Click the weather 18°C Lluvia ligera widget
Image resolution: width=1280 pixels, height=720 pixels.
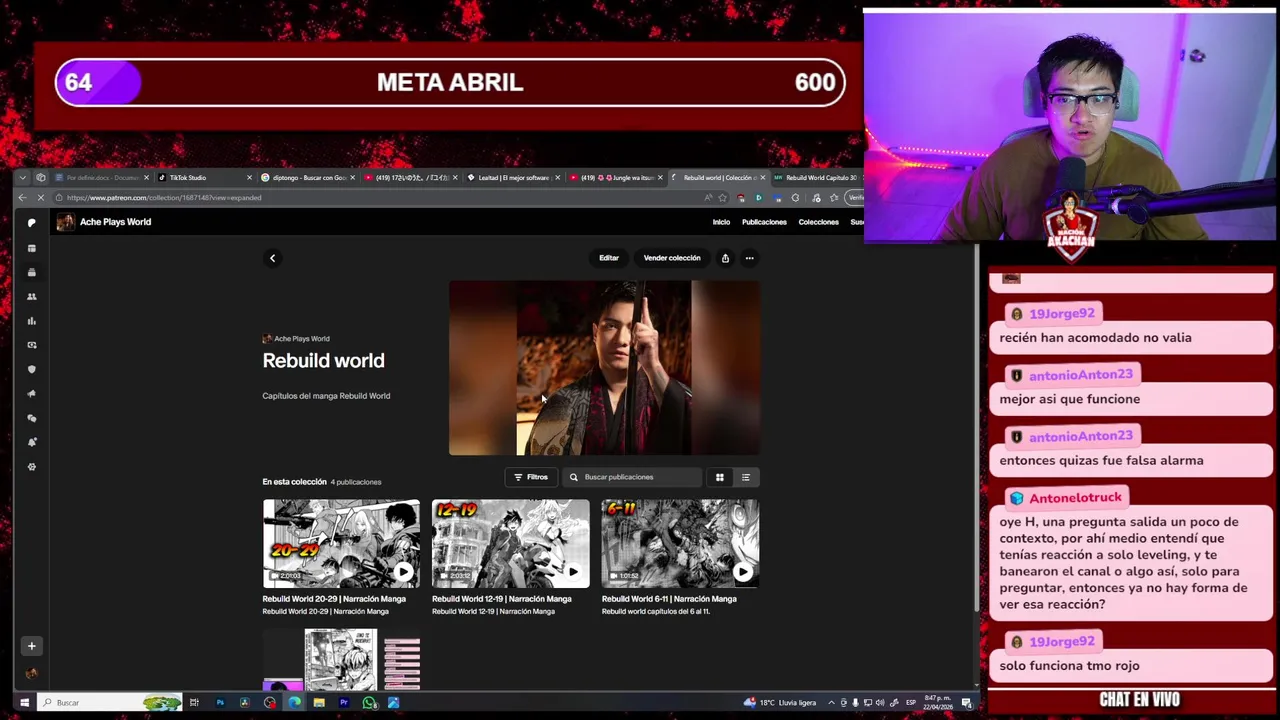(x=780, y=703)
